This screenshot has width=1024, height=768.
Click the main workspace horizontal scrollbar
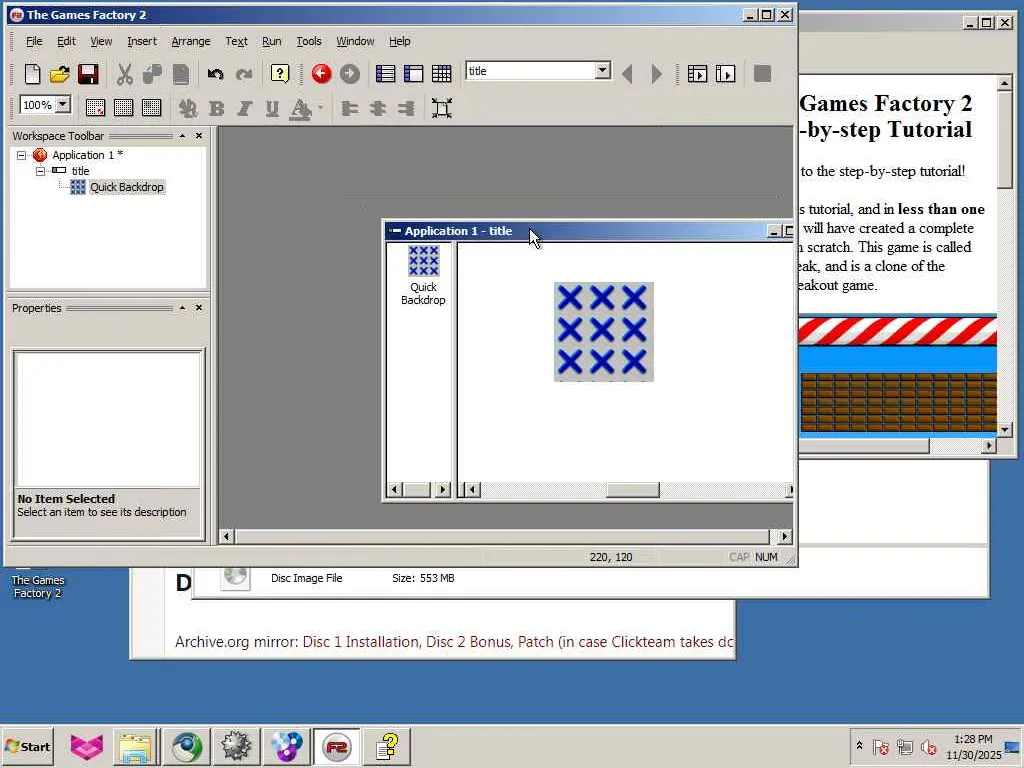pyautogui.click(x=503, y=537)
